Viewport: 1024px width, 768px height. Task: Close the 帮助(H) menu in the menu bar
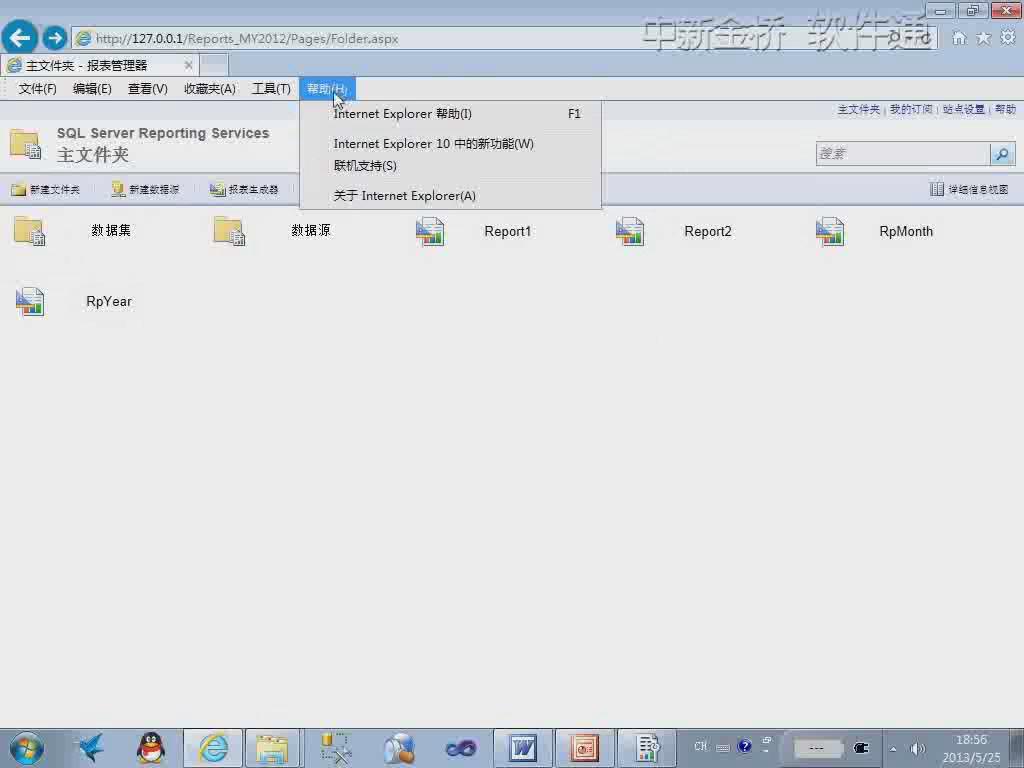coord(327,89)
